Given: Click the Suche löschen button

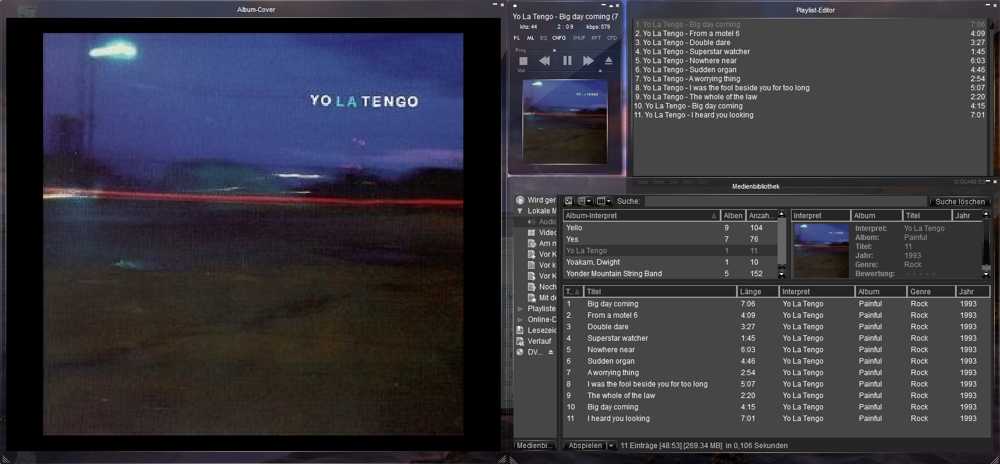Looking at the screenshot, I should coord(960,201).
